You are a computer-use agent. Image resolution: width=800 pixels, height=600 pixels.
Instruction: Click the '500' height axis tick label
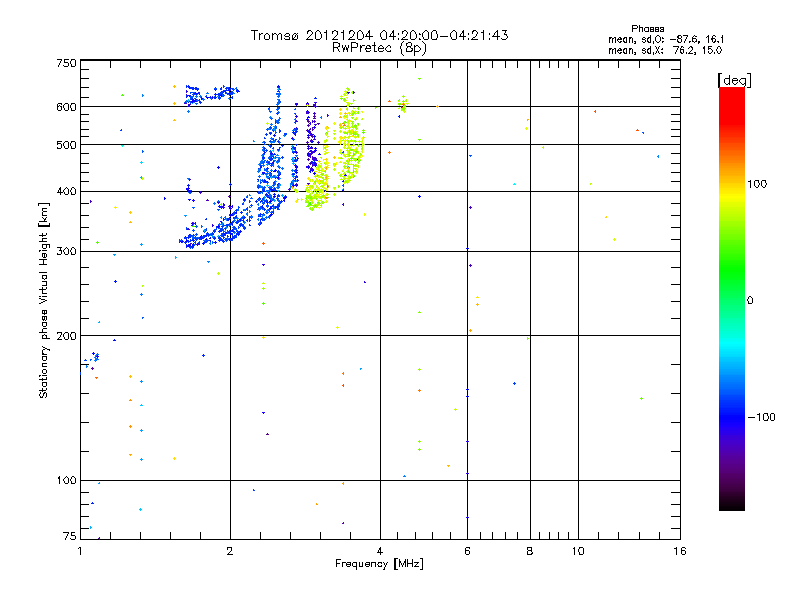(66, 145)
